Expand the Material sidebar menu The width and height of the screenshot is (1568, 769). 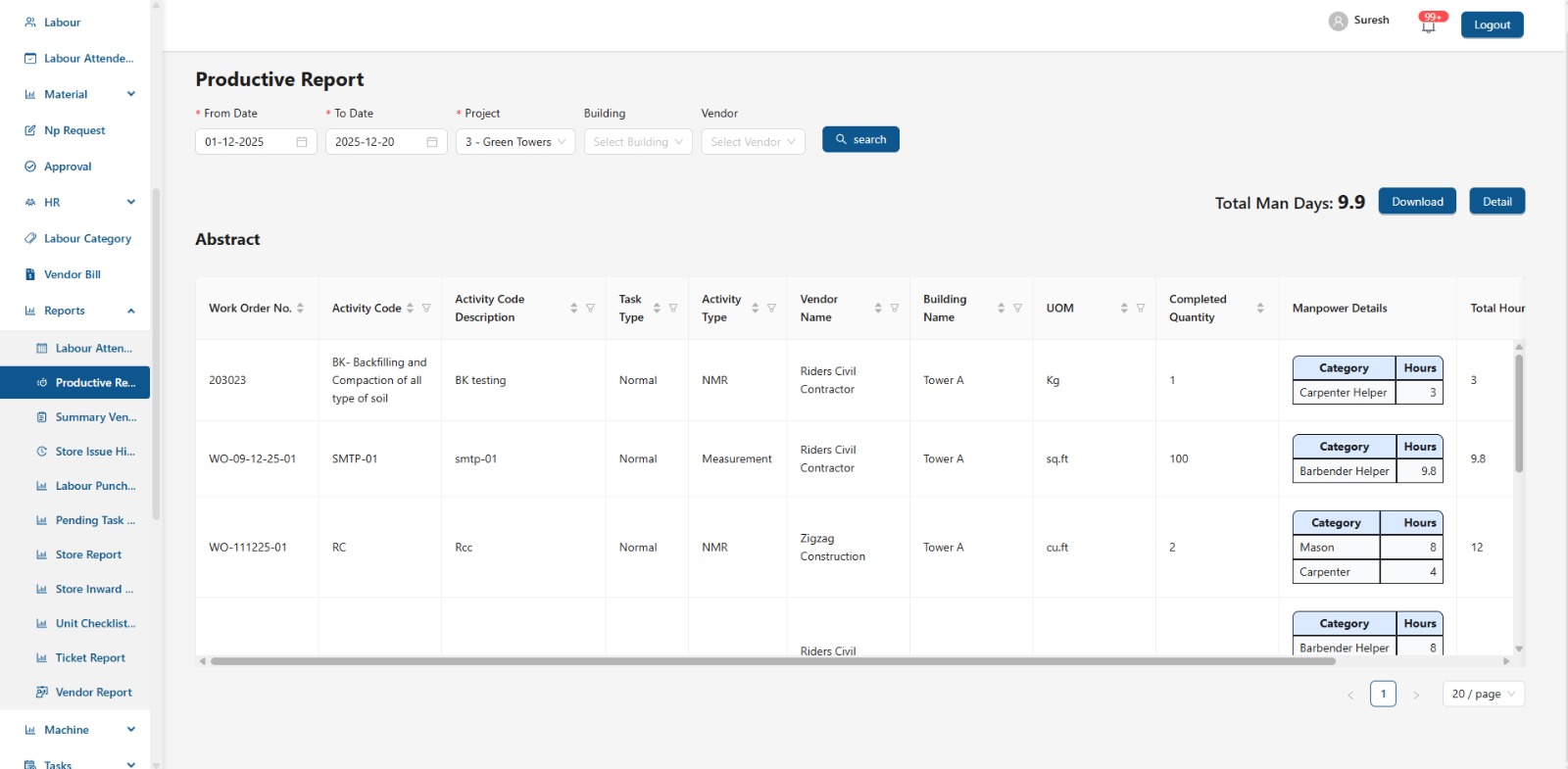[131, 94]
